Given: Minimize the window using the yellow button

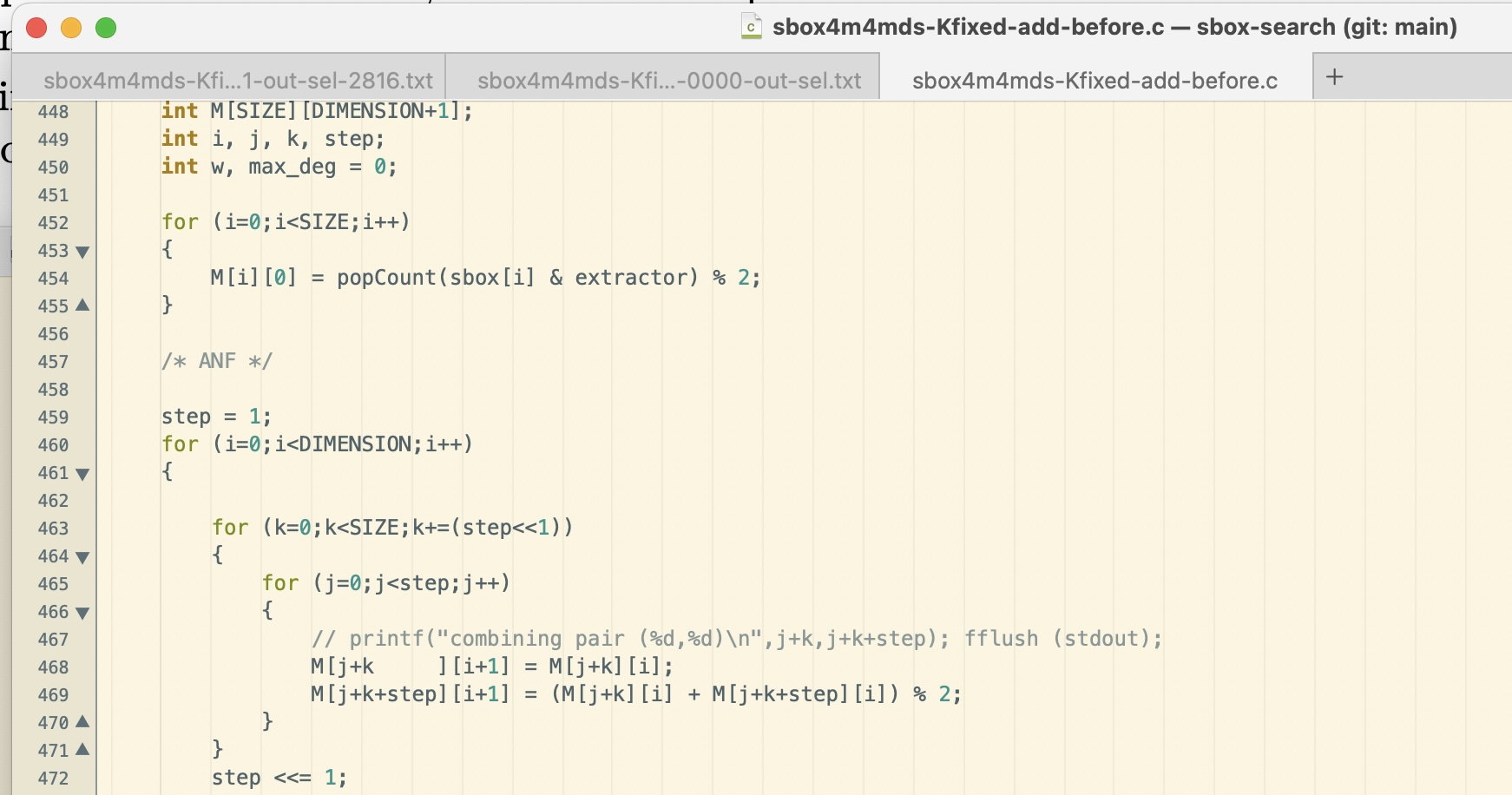Looking at the screenshot, I should pyautogui.click(x=70, y=28).
